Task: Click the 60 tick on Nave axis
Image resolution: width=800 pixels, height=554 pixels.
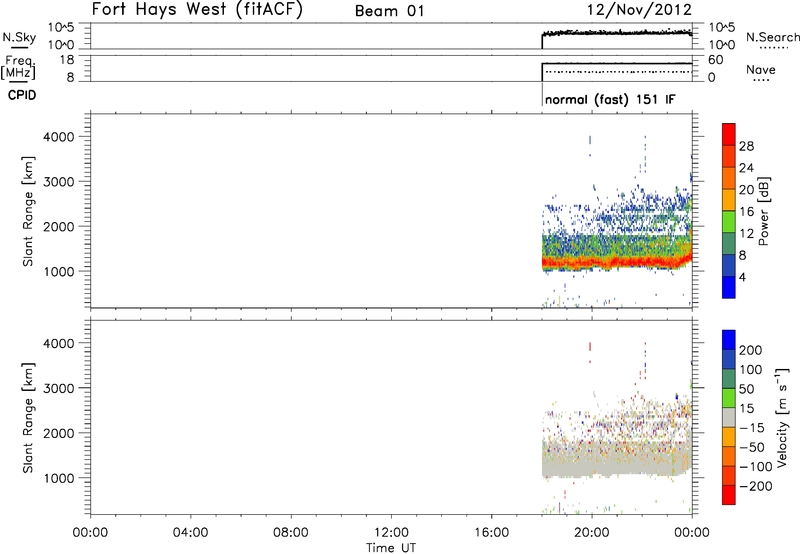Action: point(716,60)
